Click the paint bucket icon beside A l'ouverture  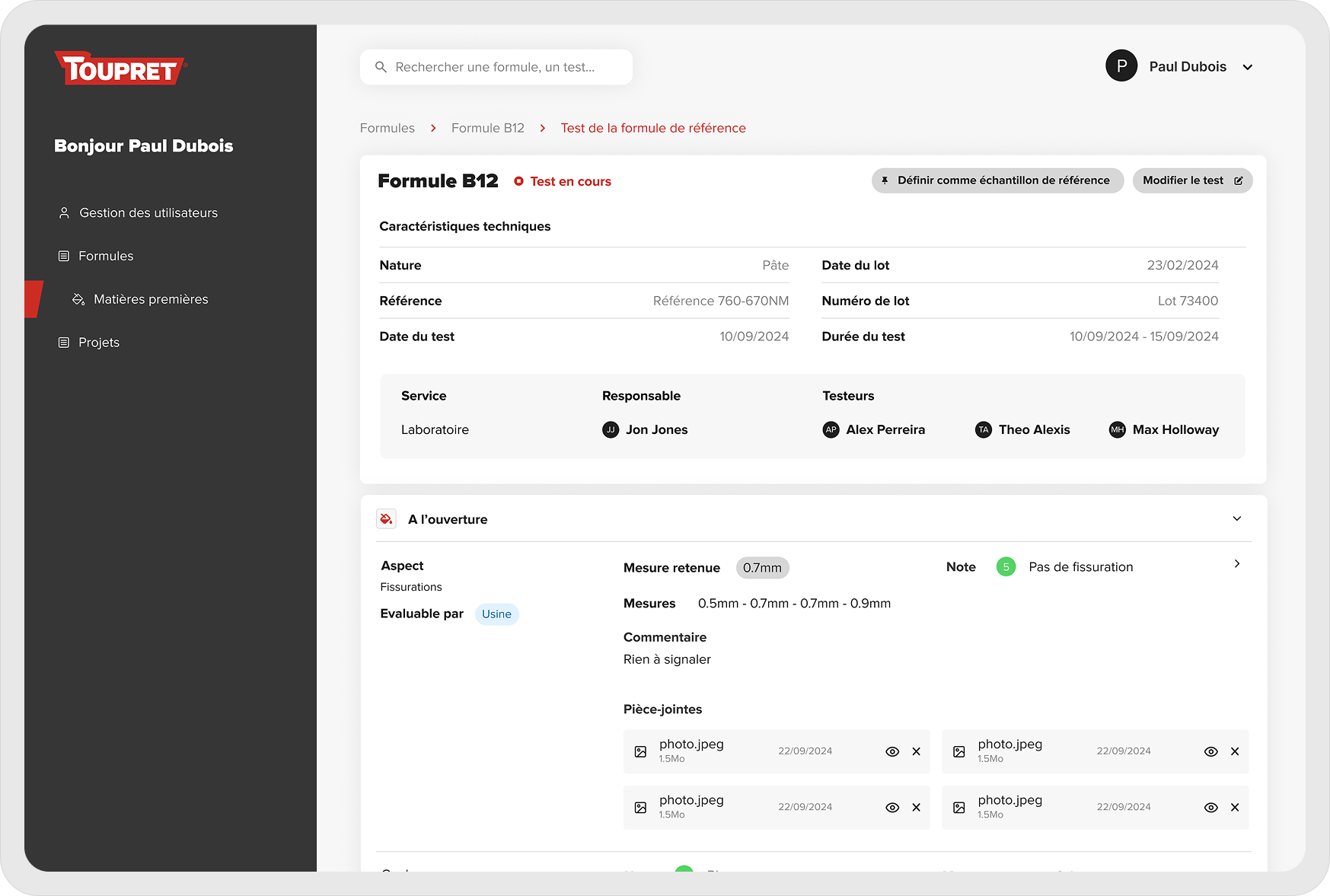(x=386, y=519)
